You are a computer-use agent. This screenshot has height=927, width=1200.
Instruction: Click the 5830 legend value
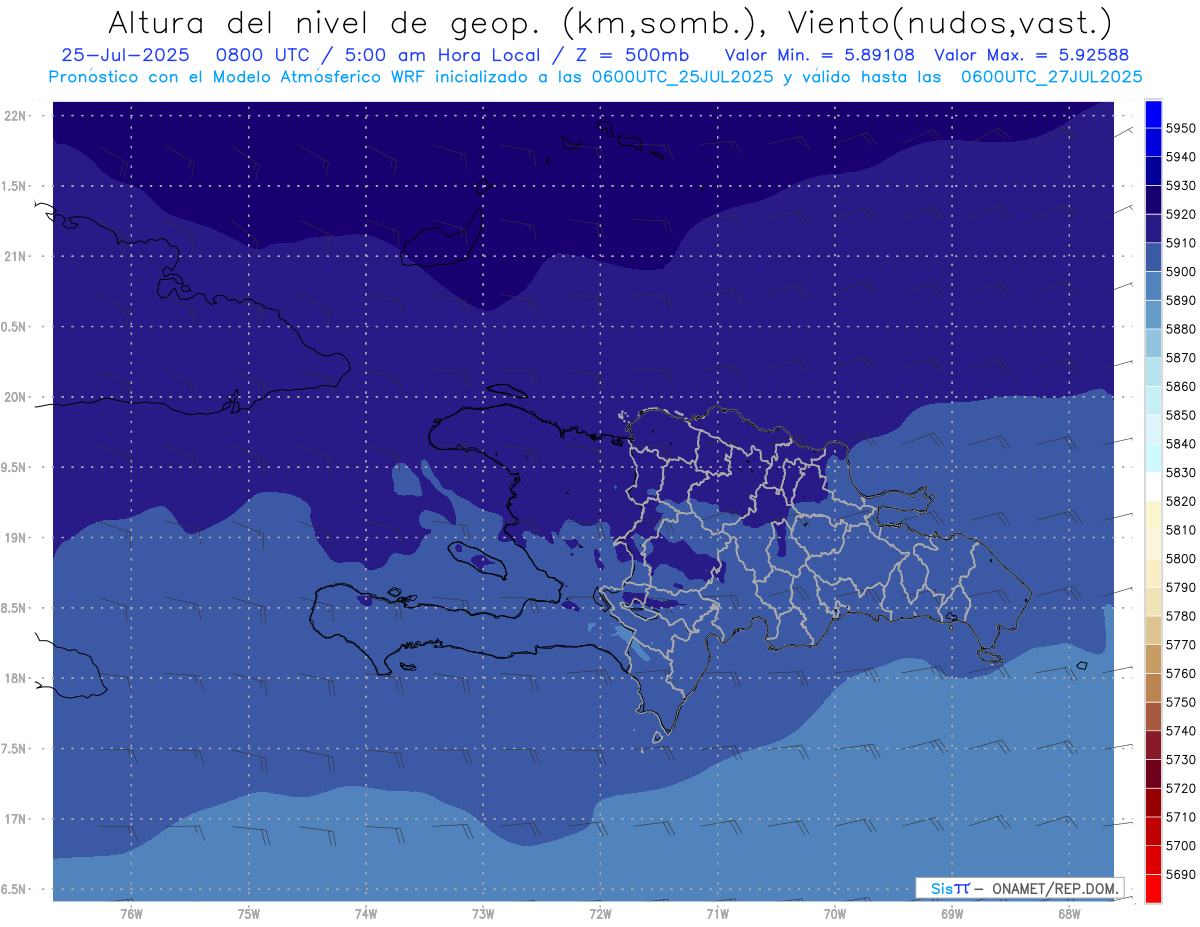click(x=1180, y=472)
